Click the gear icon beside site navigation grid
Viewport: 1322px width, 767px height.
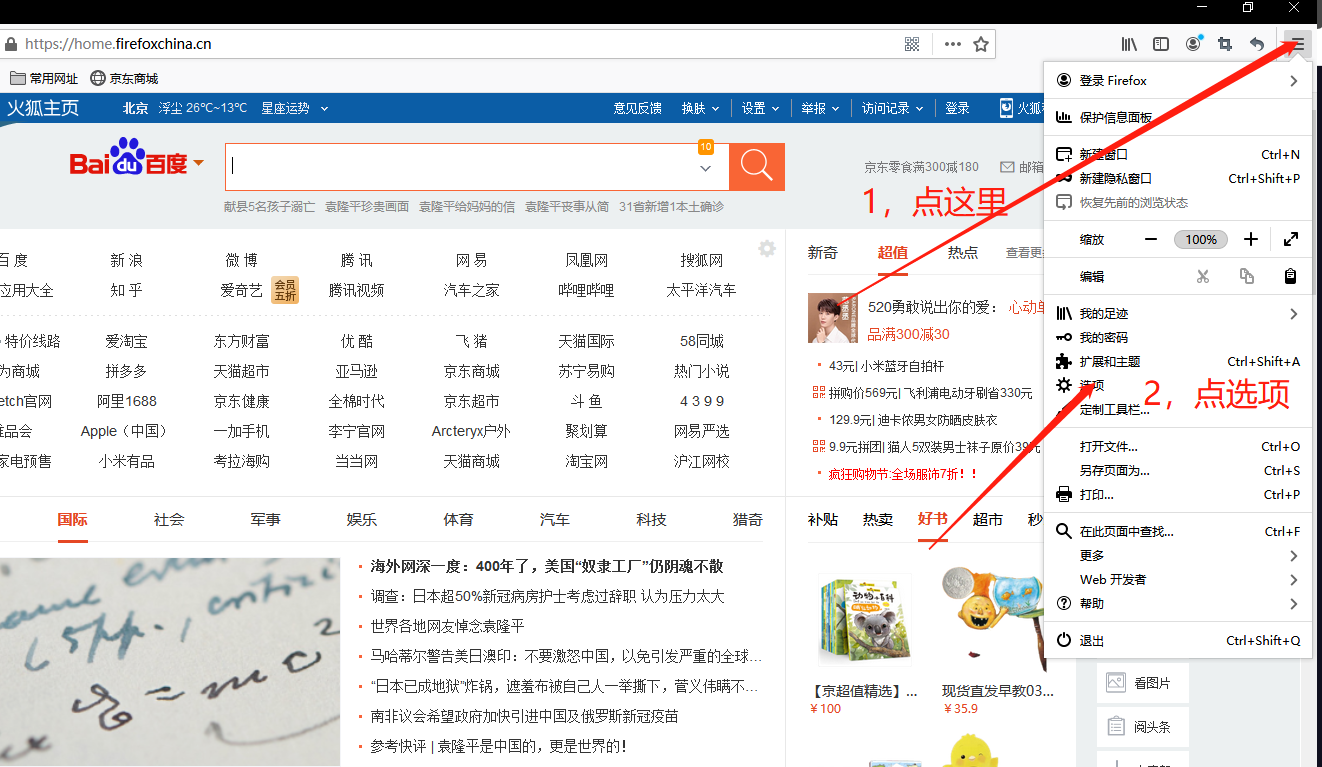pos(767,249)
